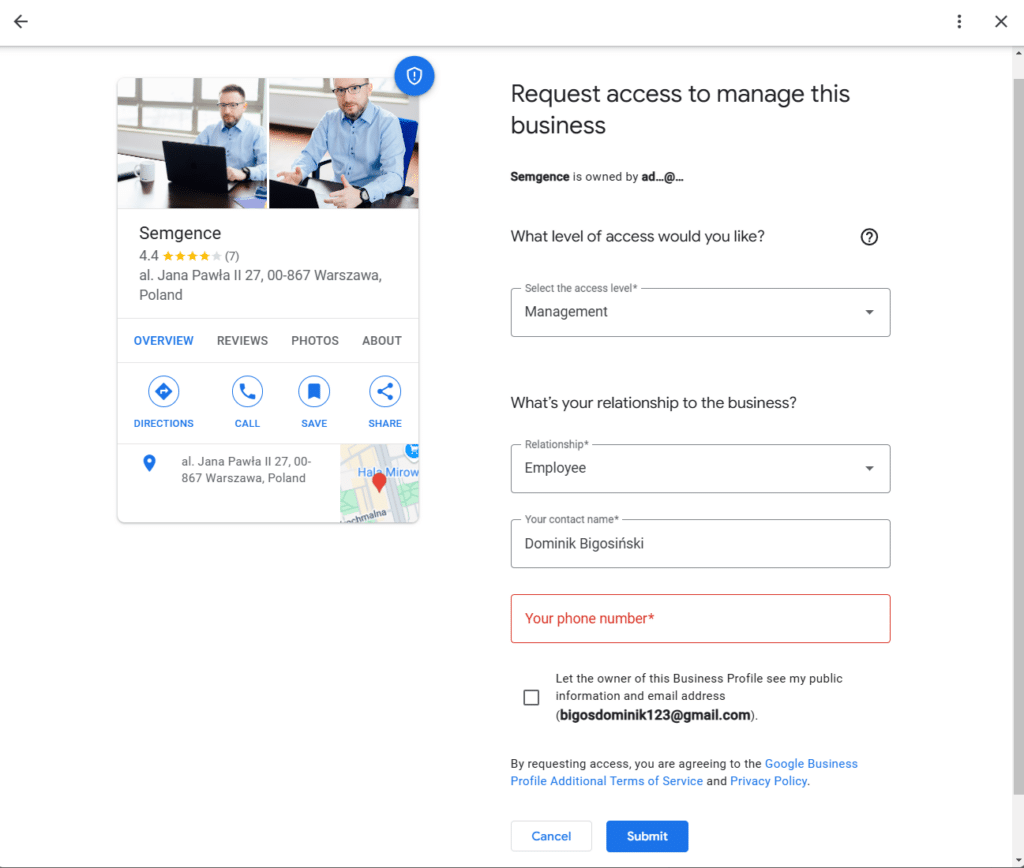Click the Cancel button
This screenshot has width=1024, height=868.
pyautogui.click(x=551, y=836)
